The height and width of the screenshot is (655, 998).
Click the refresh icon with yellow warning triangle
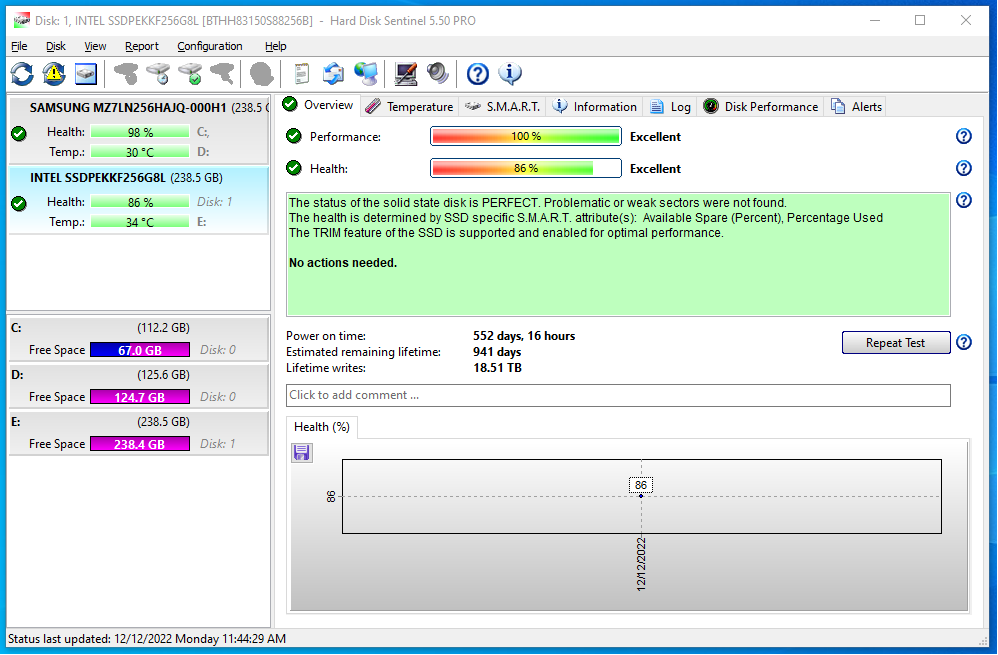pyautogui.click(x=54, y=73)
